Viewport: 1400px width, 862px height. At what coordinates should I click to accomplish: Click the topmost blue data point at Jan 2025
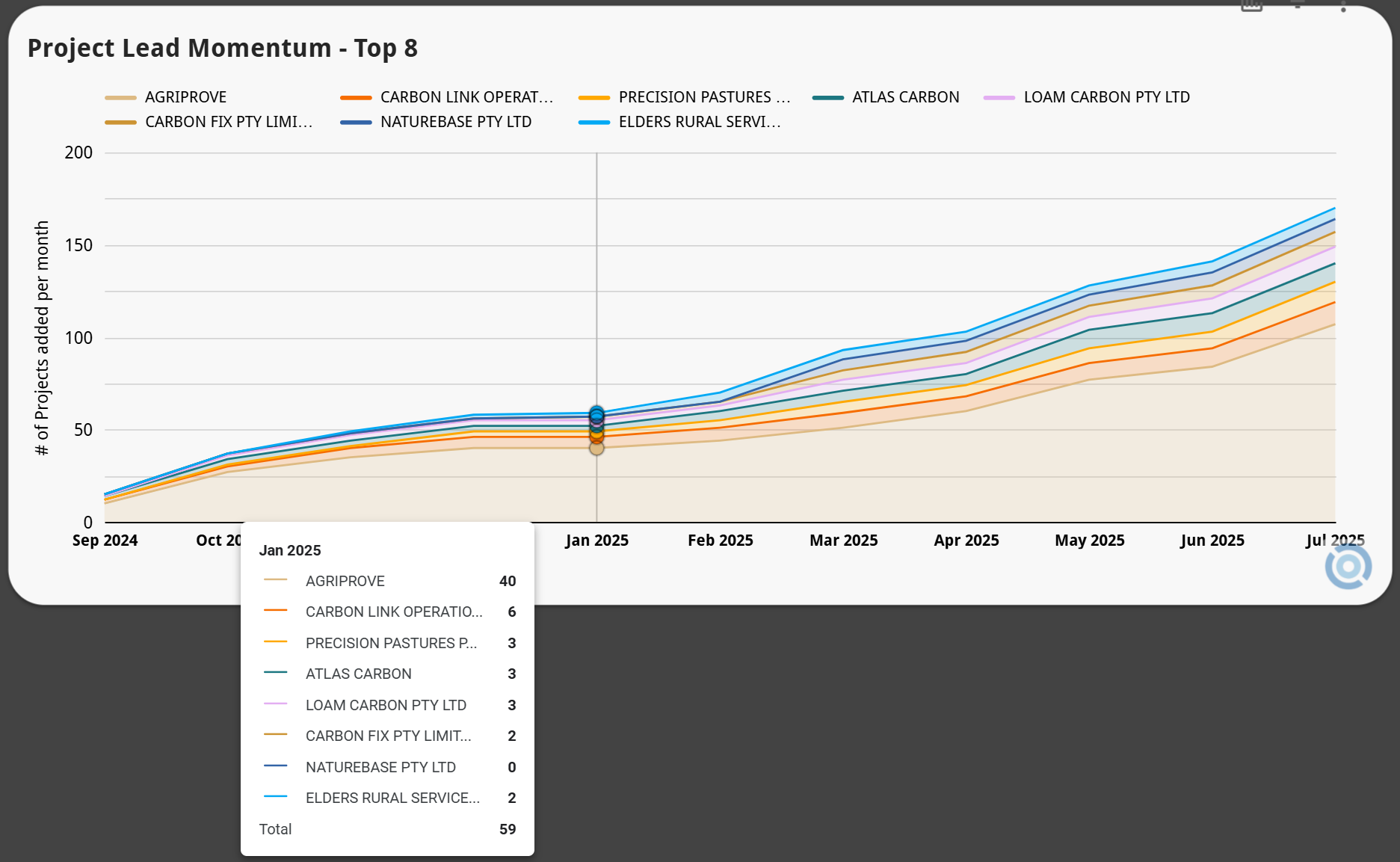(x=596, y=412)
